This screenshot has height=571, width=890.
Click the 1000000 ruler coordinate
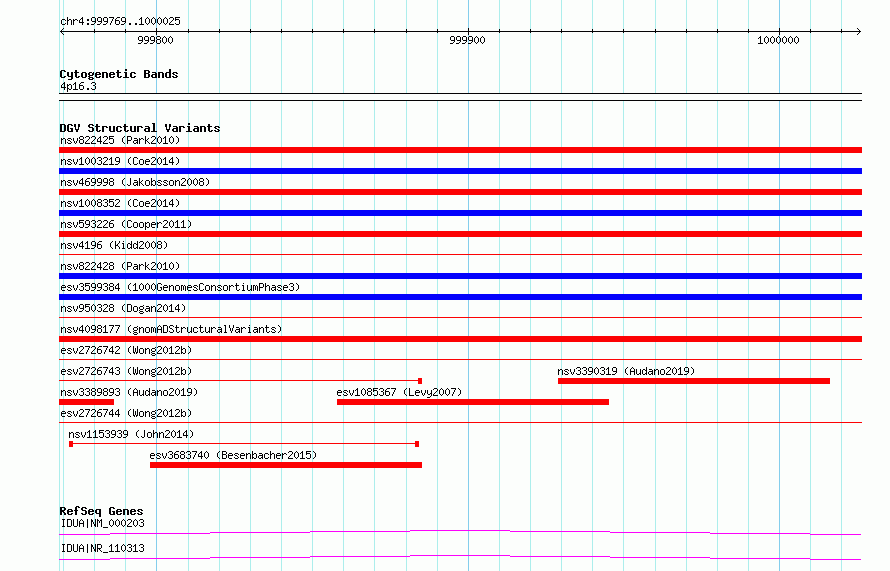click(x=778, y=40)
